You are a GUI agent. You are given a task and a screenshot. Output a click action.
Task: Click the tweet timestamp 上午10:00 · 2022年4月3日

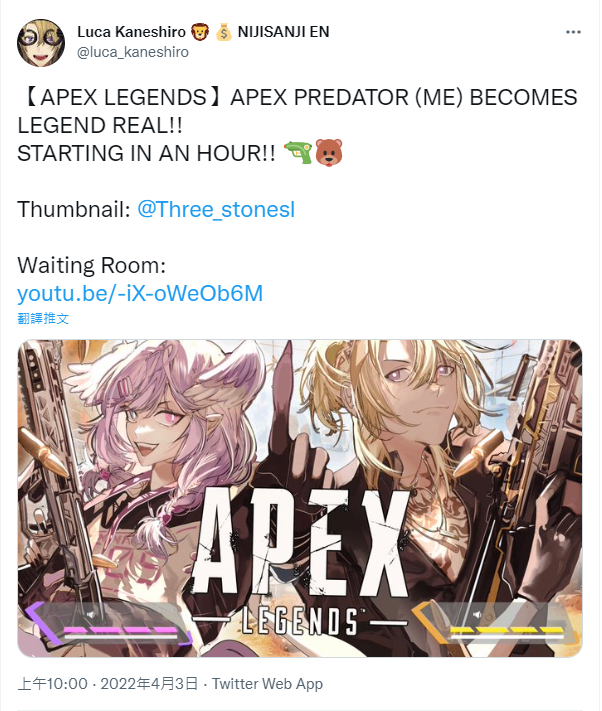108,683
